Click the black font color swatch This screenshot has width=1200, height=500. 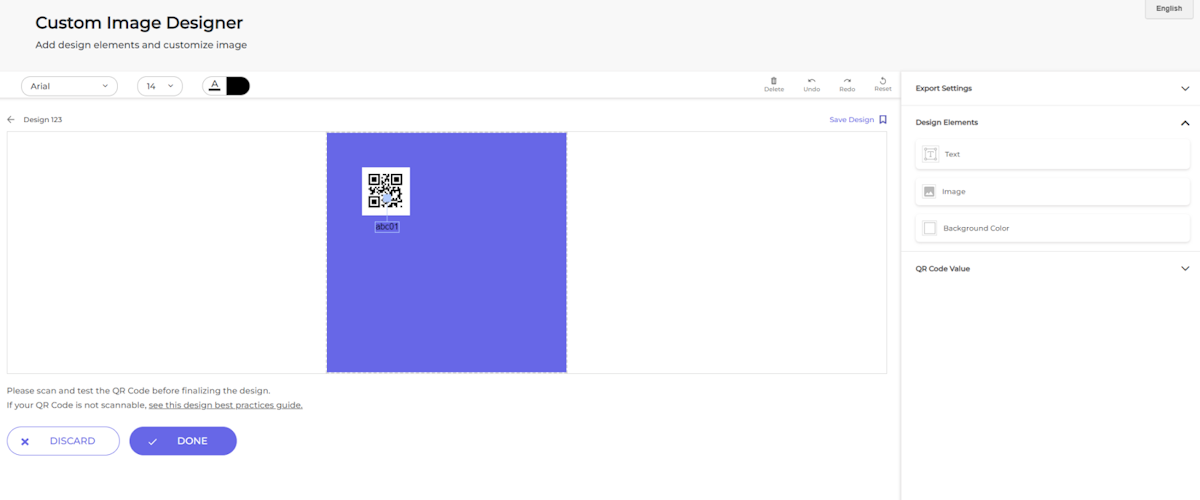(238, 86)
